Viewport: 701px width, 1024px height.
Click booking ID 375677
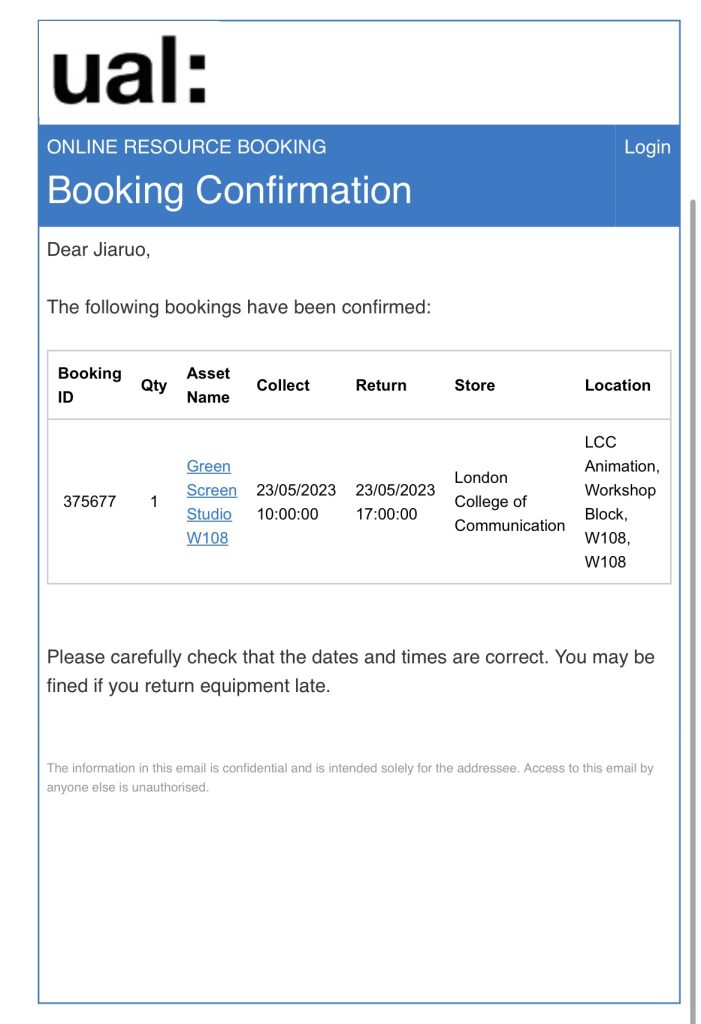[x=90, y=502]
